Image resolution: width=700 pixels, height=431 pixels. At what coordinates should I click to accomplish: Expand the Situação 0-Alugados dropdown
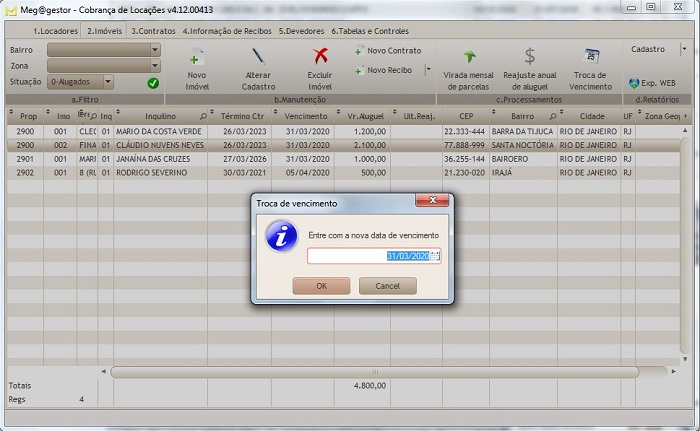tap(107, 82)
